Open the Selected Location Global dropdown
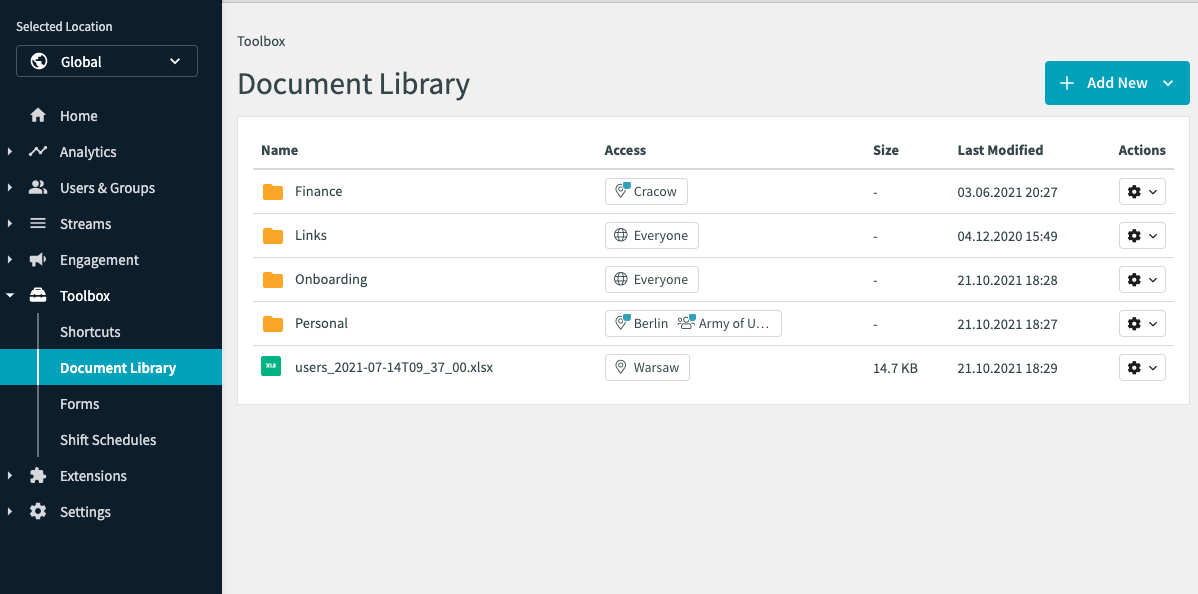The width and height of the screenshot is (1198, 594). [107, 61]
